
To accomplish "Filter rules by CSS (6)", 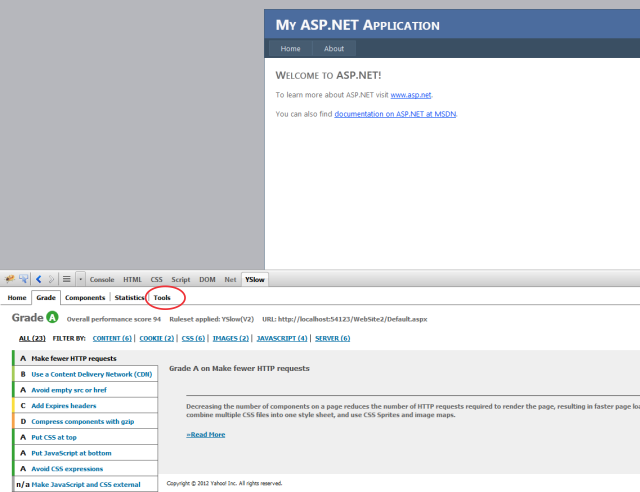I will (x=193, y=338).
